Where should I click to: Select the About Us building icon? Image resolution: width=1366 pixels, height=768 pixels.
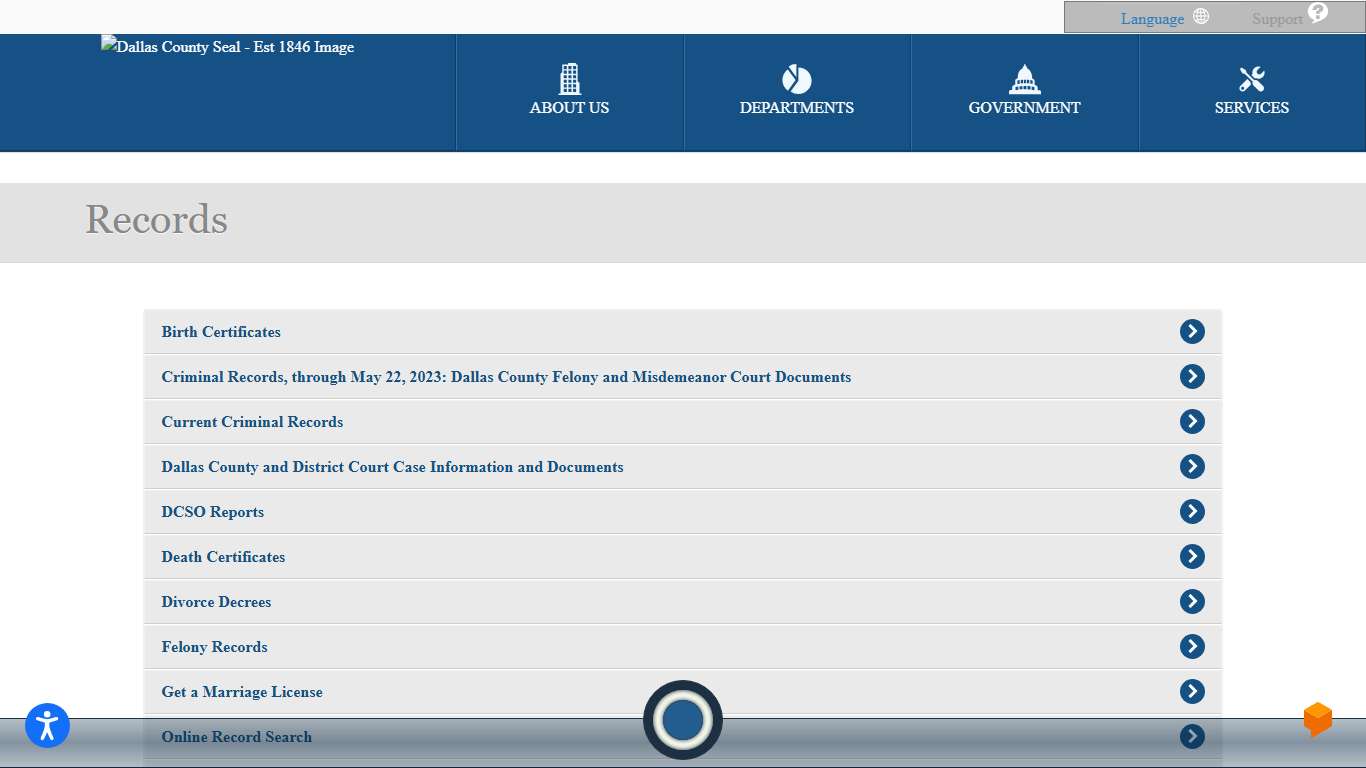[x=569, y=78]
